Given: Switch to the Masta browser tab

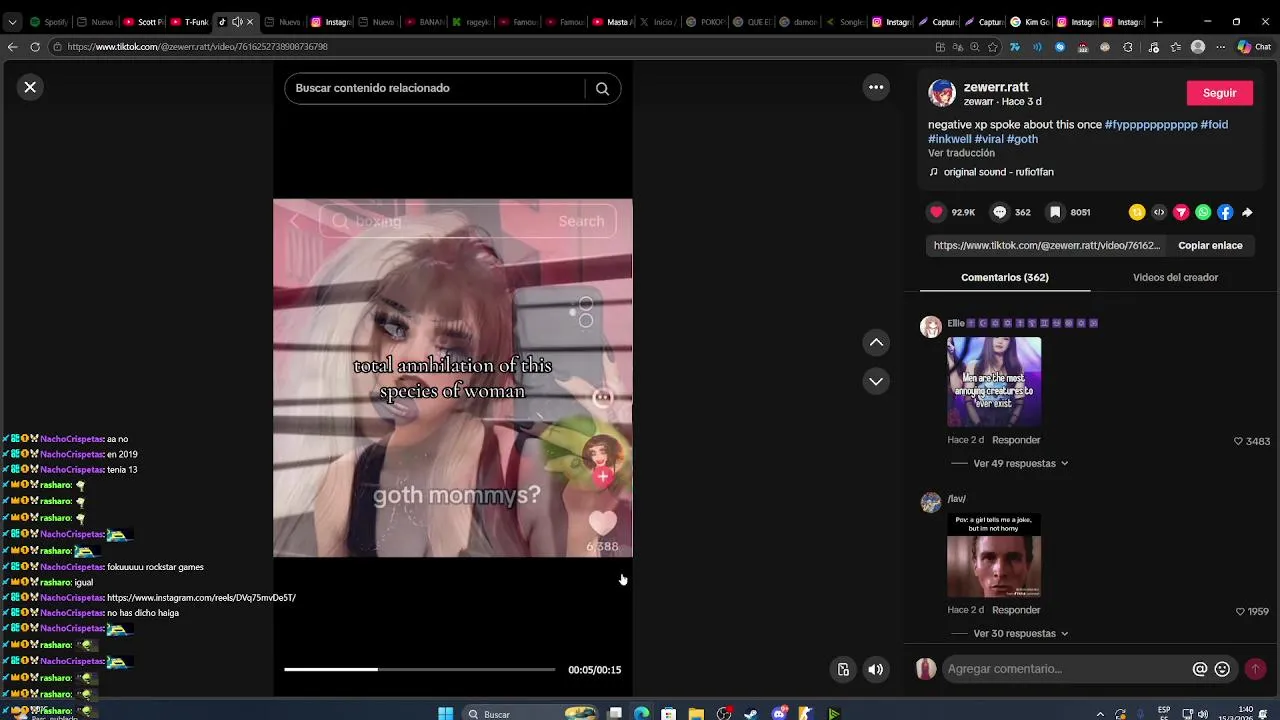Looking at the screenshot, I should [x=612, y=22].
